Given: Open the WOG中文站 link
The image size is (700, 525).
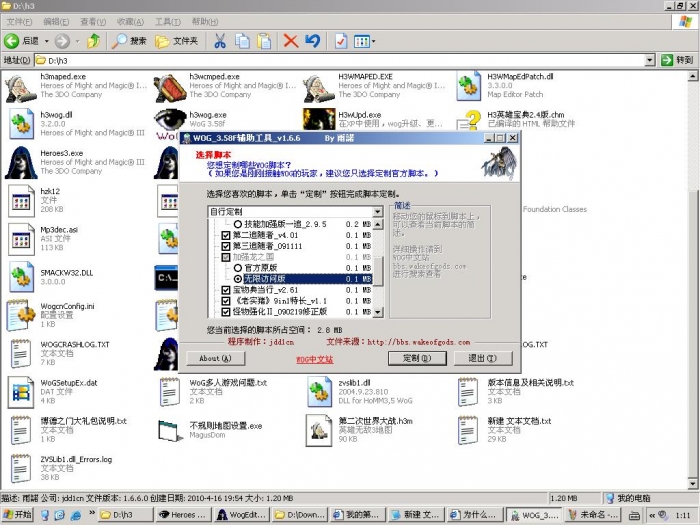Looking at the screenshot, I should click(x=315, y=359).
